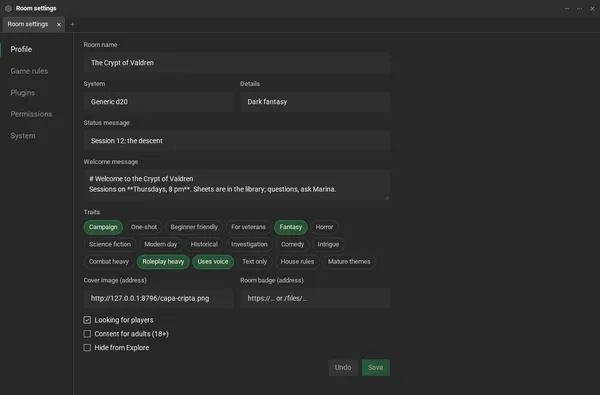The width and height of the screenshot is (600, 395).
Task: Click the Room name field
Action: pos(236,63)
